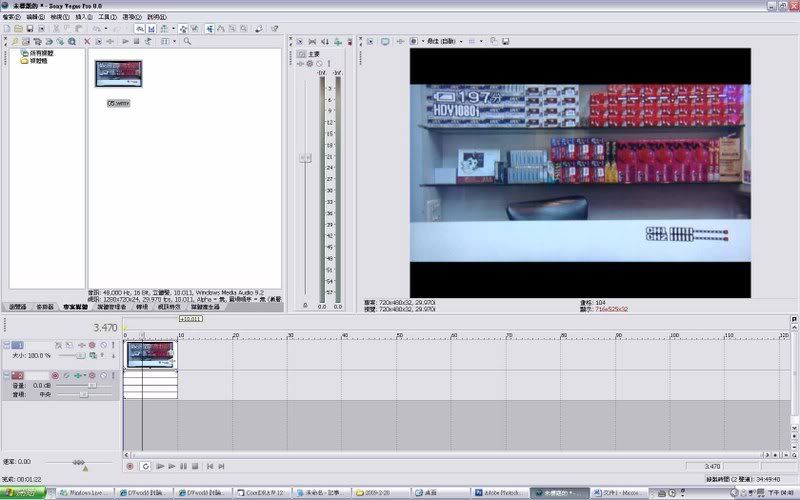Solo audio track 2
800x500 pixels.
(x=113, y=376)
